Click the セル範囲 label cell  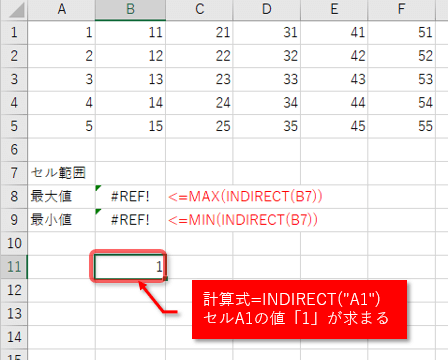61,173
